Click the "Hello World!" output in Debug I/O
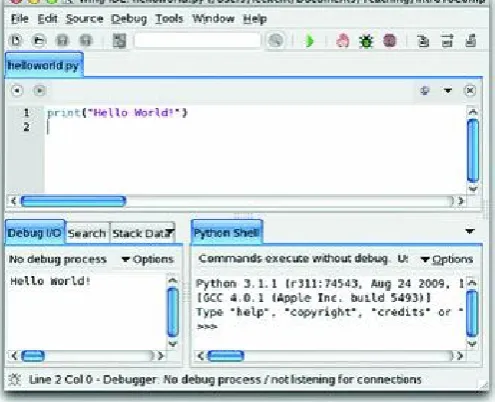The image size is (495, 402). (x=50, y=281)
